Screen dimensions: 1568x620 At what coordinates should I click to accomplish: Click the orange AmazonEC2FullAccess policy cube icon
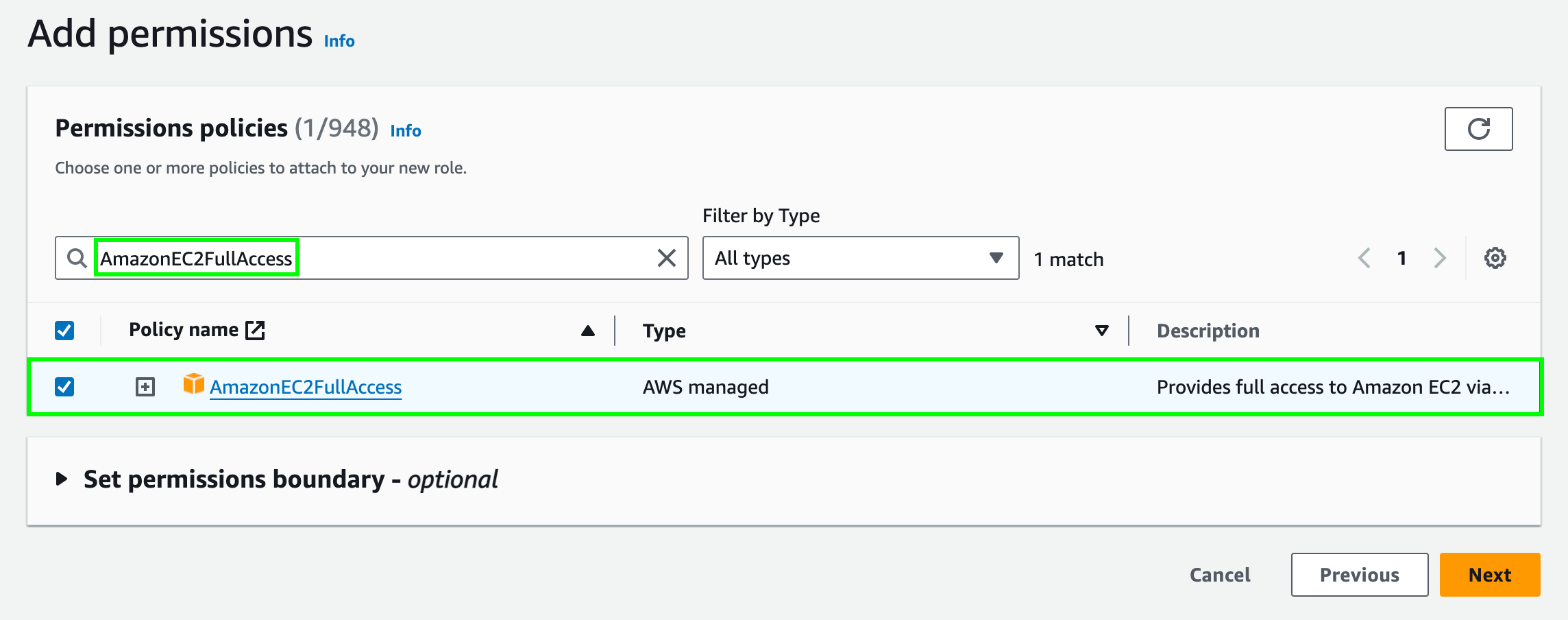pos(194,384)
